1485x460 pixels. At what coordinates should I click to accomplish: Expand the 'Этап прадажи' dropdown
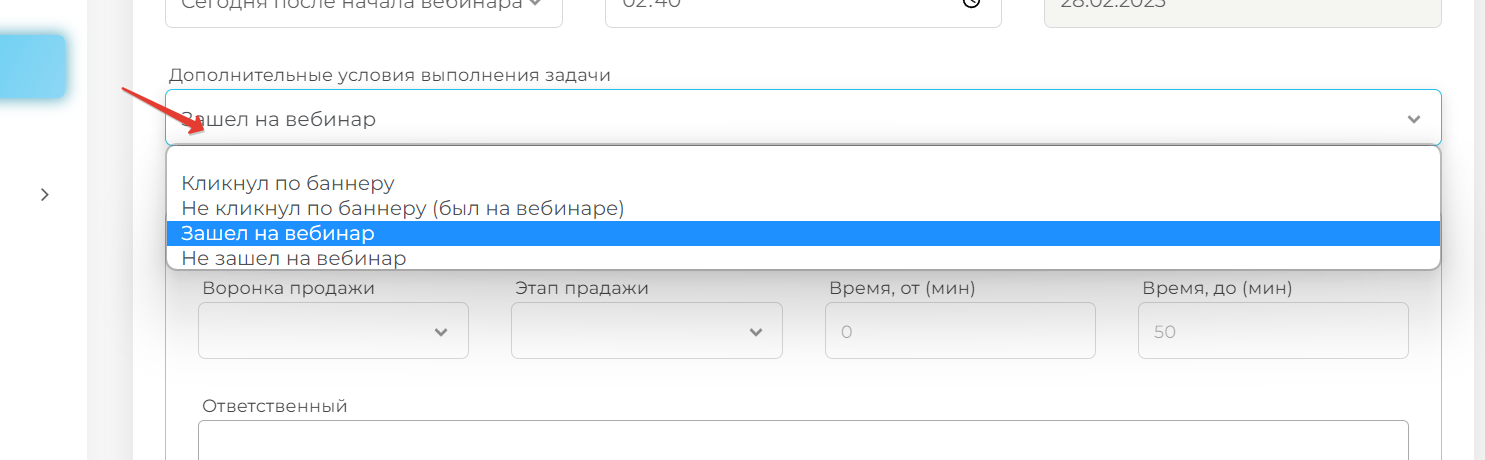tap(646, 331)
